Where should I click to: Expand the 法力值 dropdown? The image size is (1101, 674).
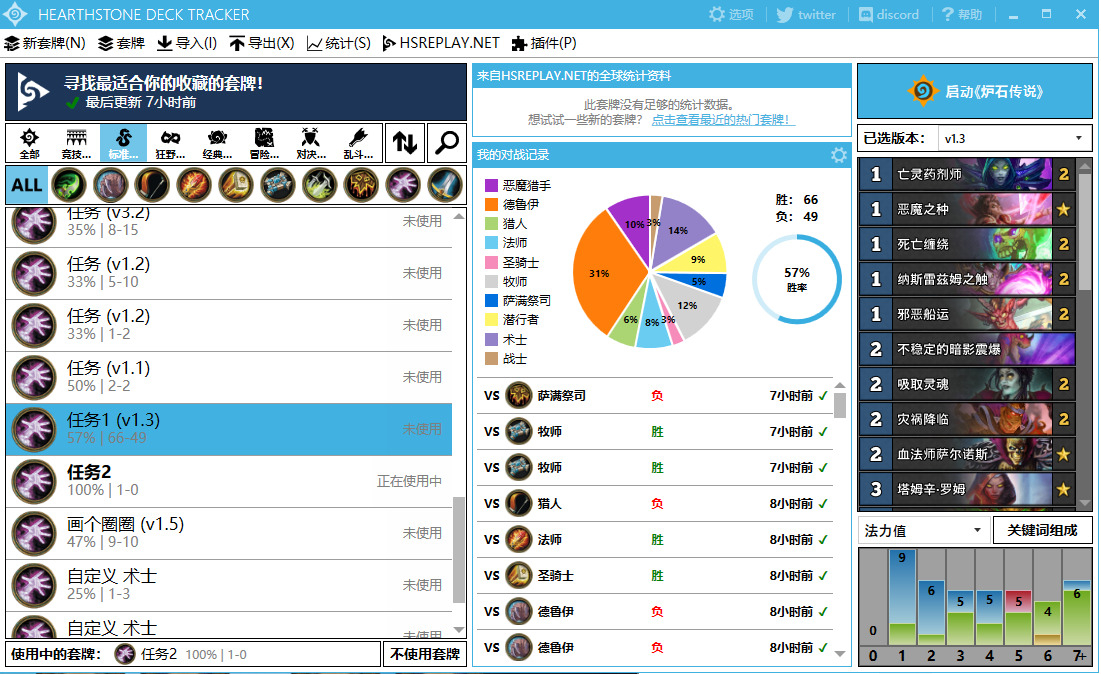(x=923, y=530)
